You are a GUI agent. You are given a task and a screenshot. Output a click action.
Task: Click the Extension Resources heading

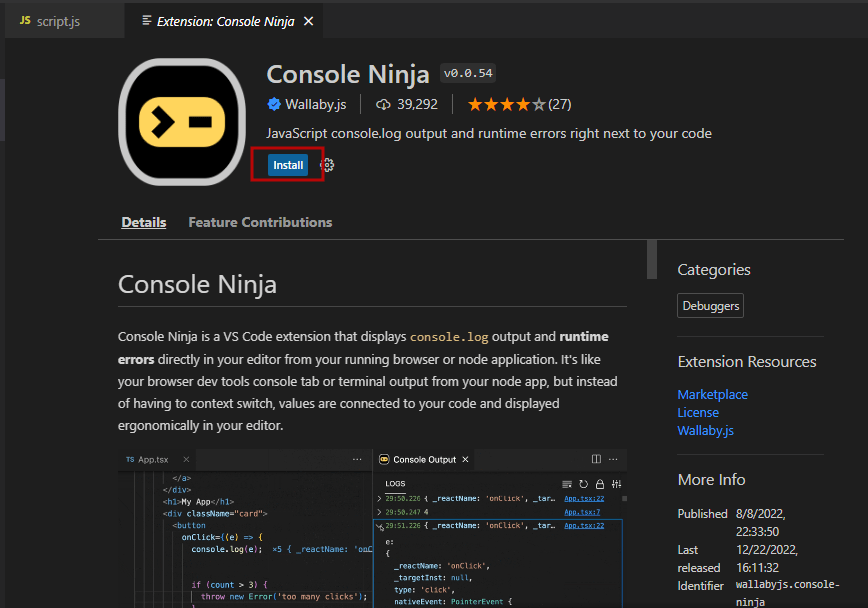point(747,362)
